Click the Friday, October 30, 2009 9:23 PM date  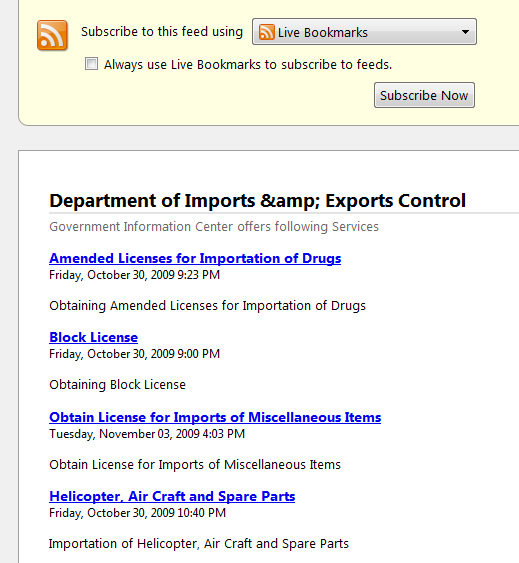pyautogui.click(x=134, y=275)
